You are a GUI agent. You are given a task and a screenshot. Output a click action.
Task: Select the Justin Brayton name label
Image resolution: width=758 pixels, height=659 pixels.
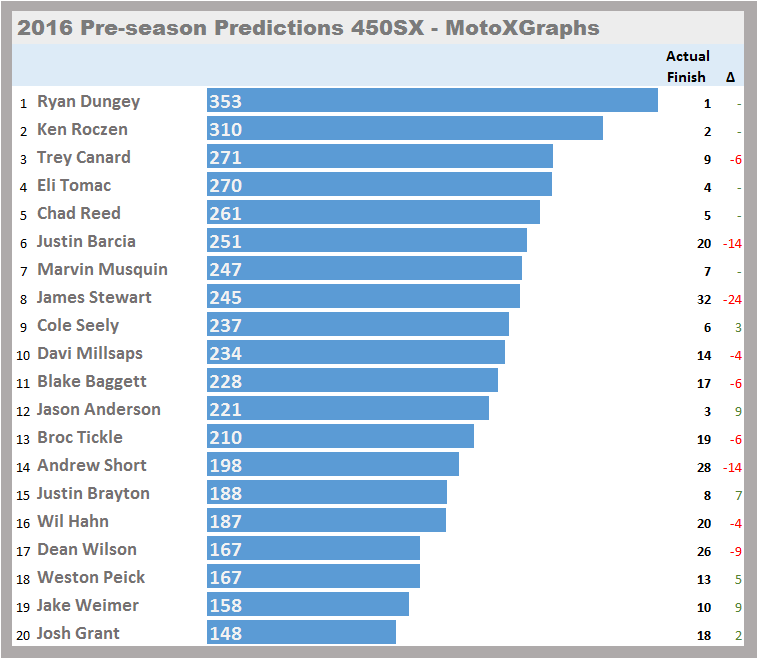93,493
